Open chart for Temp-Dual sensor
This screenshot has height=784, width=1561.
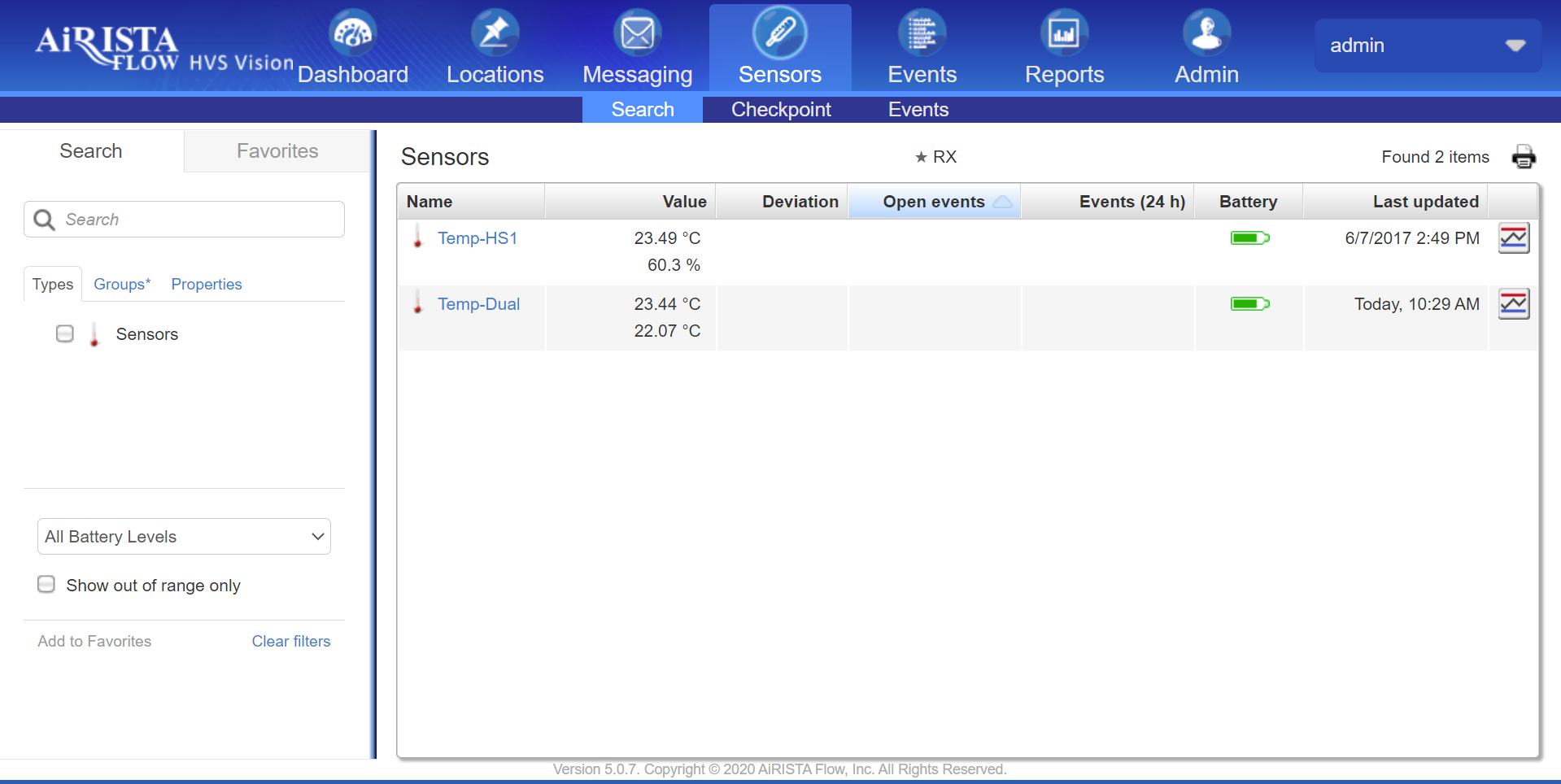[x=1514, y=304]
